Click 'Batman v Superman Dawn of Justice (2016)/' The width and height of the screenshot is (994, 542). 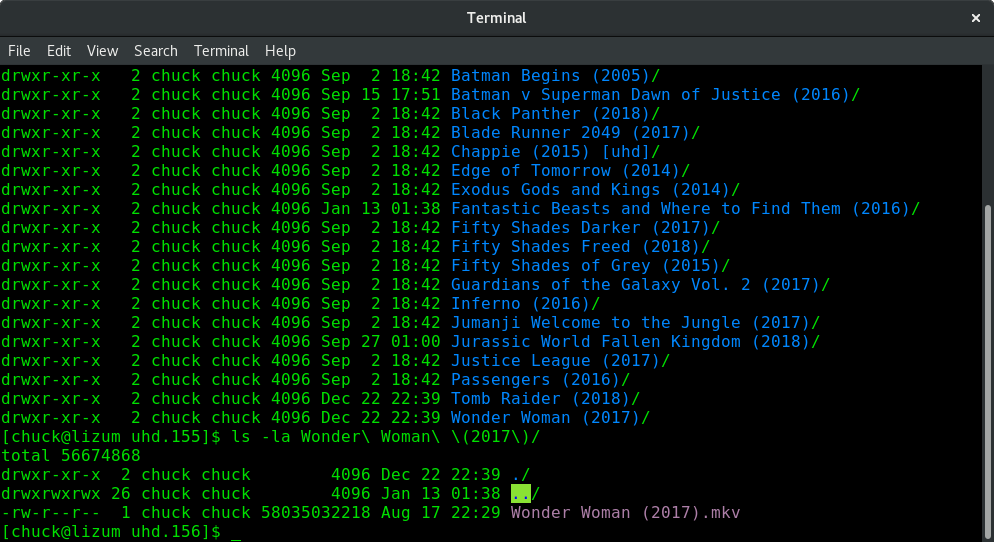(x=655, y=94)
